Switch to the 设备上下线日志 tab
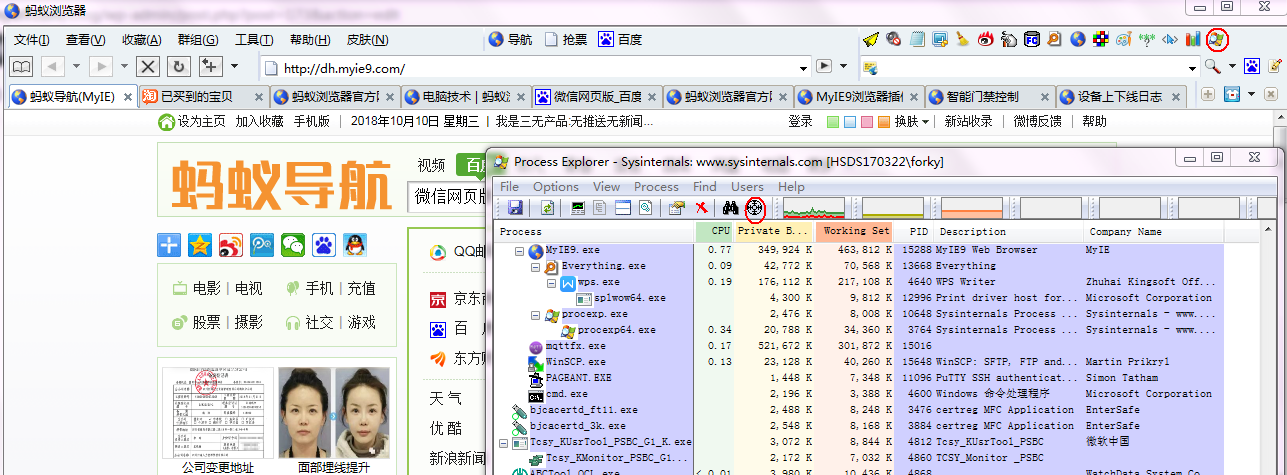Image resolution: width=1287 pixels, height=475 pixels. 1120,97
